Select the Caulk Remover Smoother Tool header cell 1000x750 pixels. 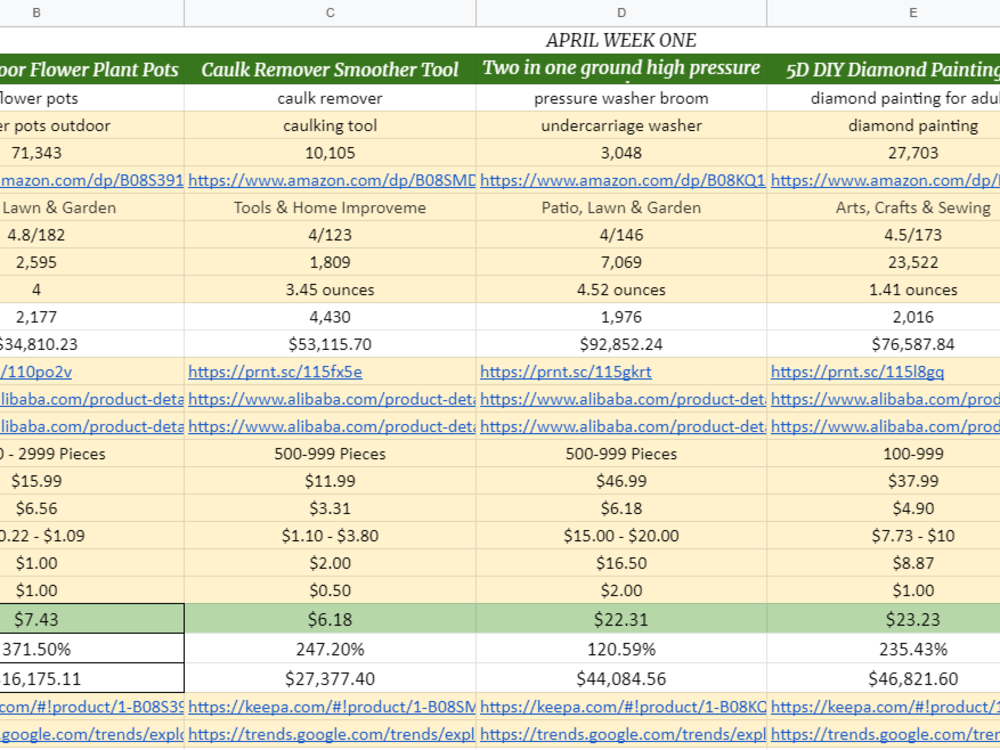330,69
